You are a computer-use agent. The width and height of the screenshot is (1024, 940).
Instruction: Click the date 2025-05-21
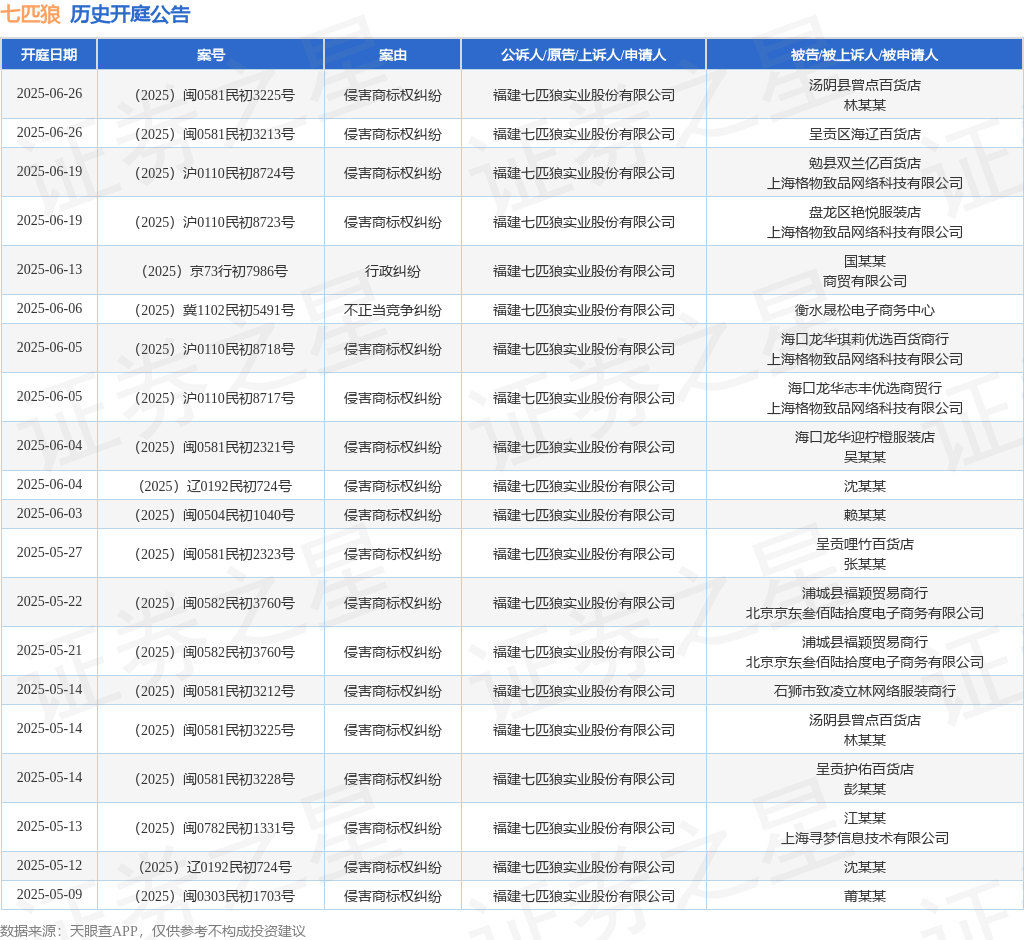[x=50, y=650]
